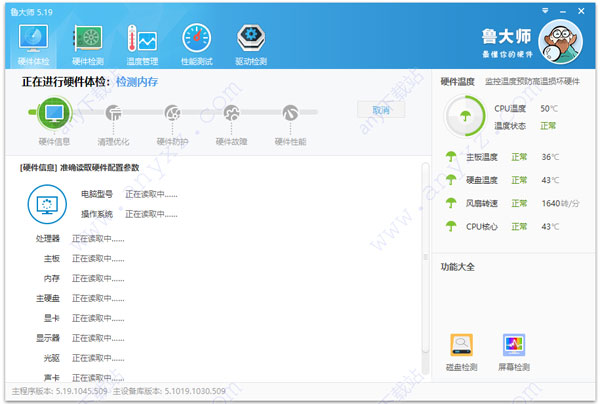This screenshot has width=600, height=404.
Task: Click the 处理器 row label
Action: click(x=48, y=239)
